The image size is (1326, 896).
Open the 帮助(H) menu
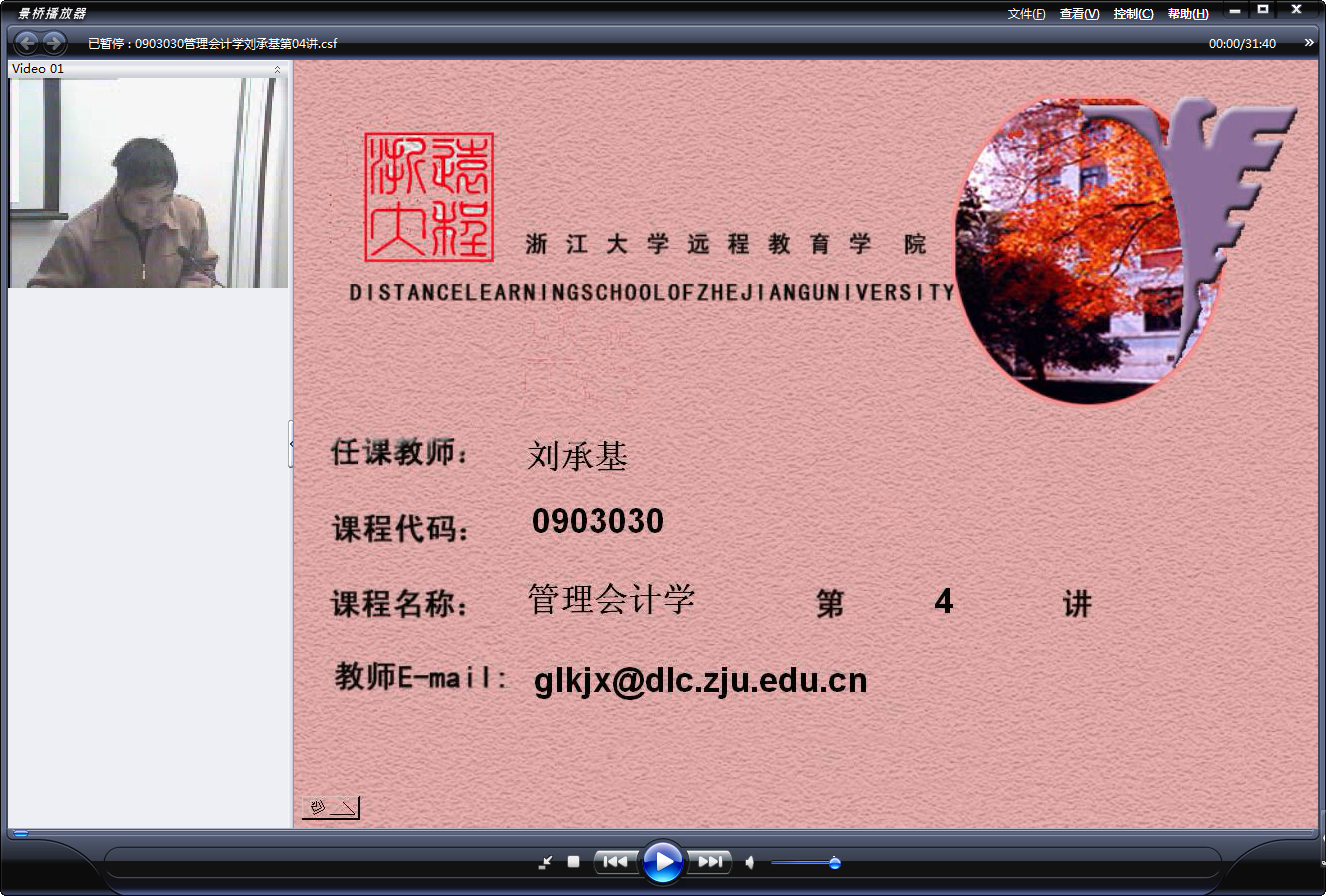point(1188,14)
